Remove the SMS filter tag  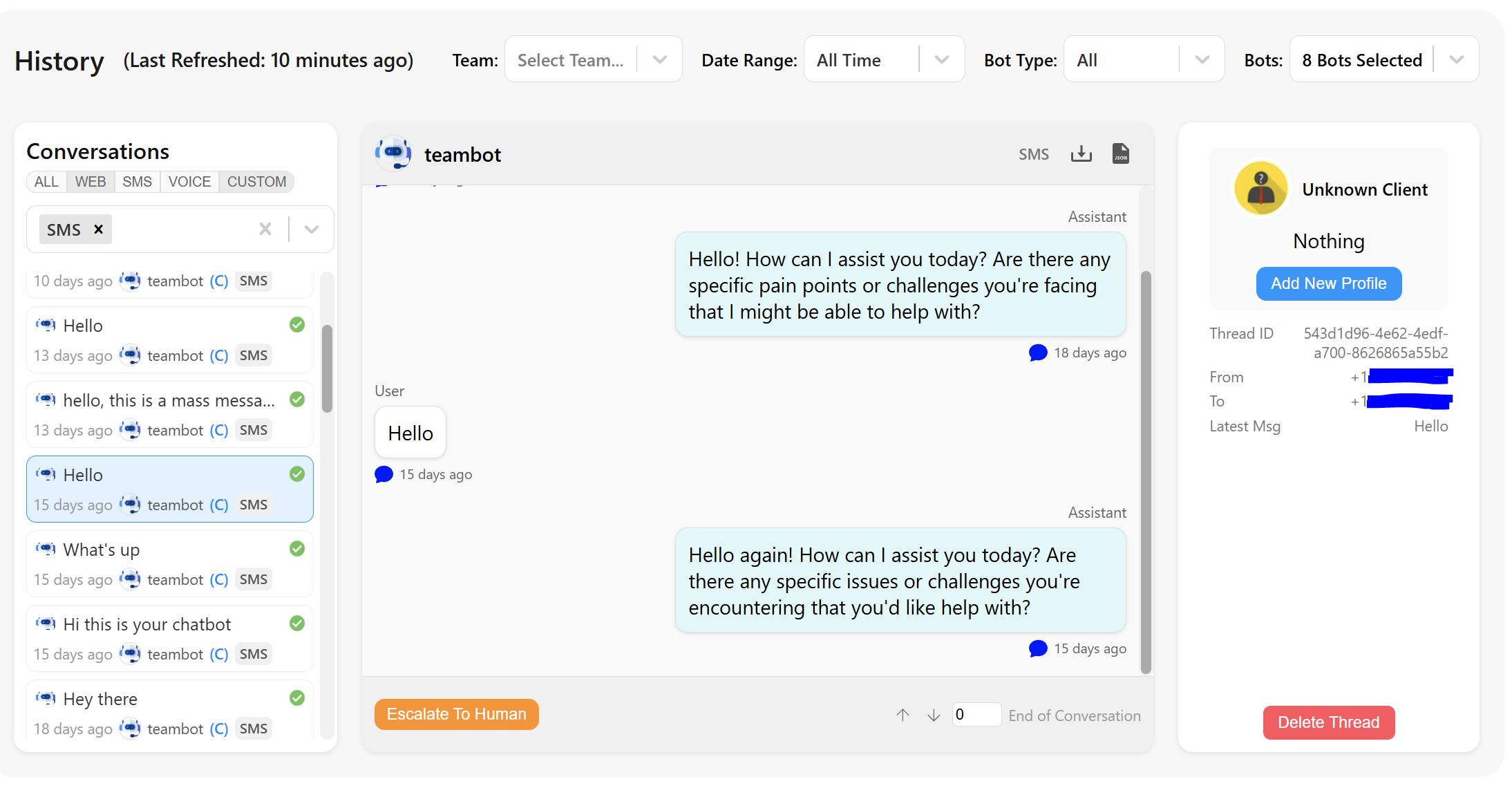(x=97, y=229)
